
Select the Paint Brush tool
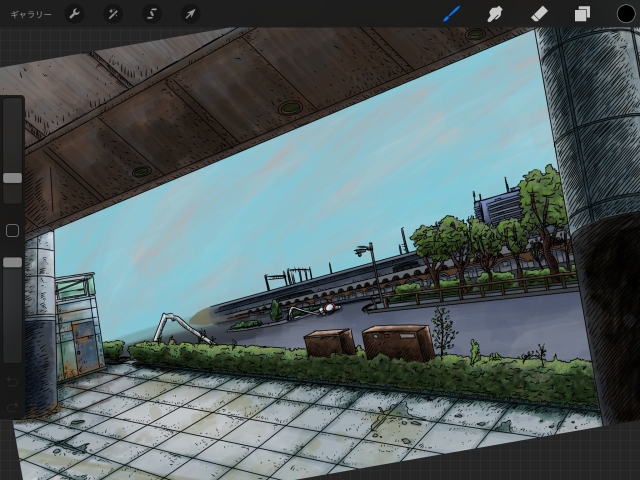pos(452,14)
